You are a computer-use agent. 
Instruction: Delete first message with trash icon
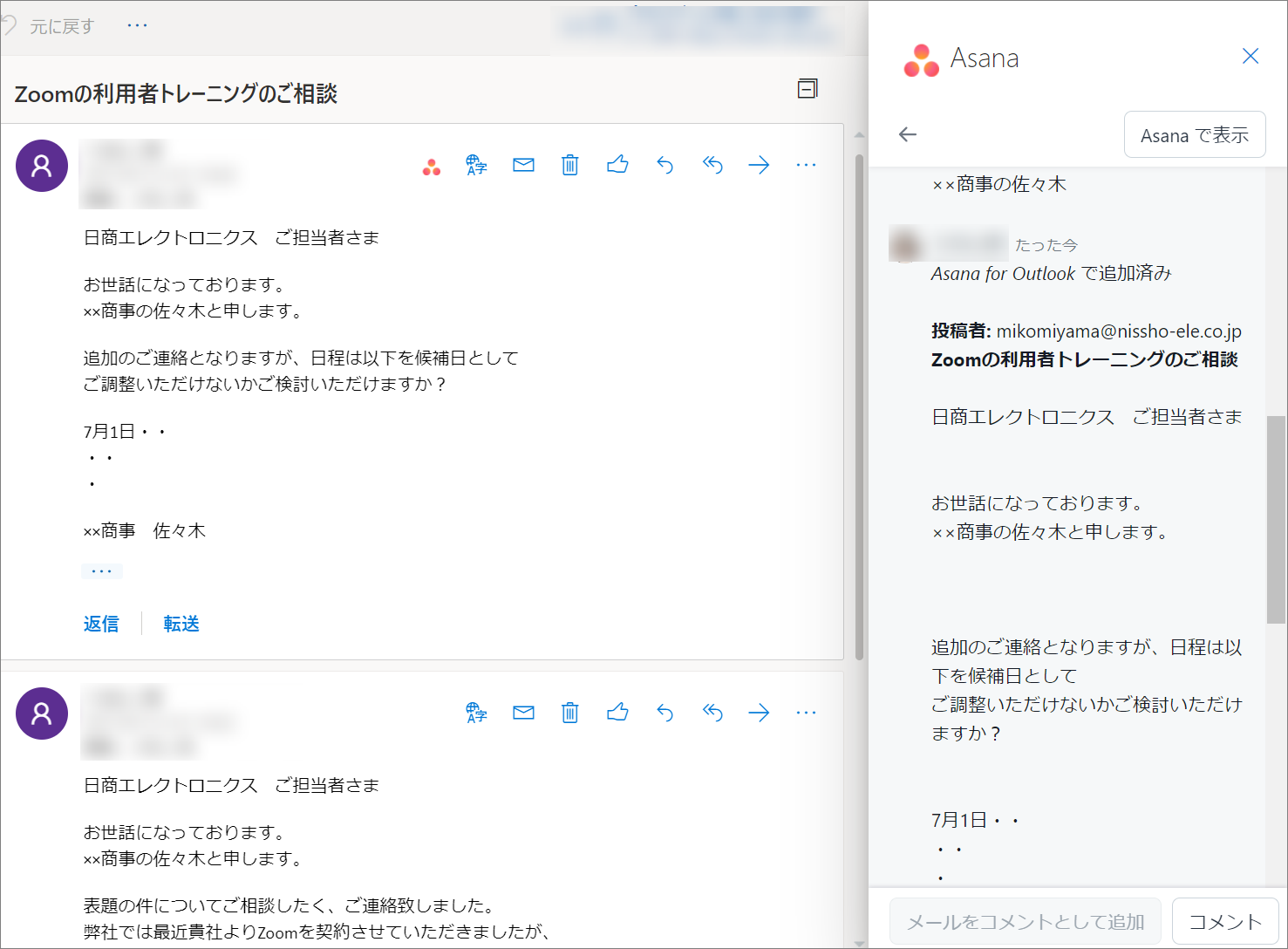coord(570,165)
